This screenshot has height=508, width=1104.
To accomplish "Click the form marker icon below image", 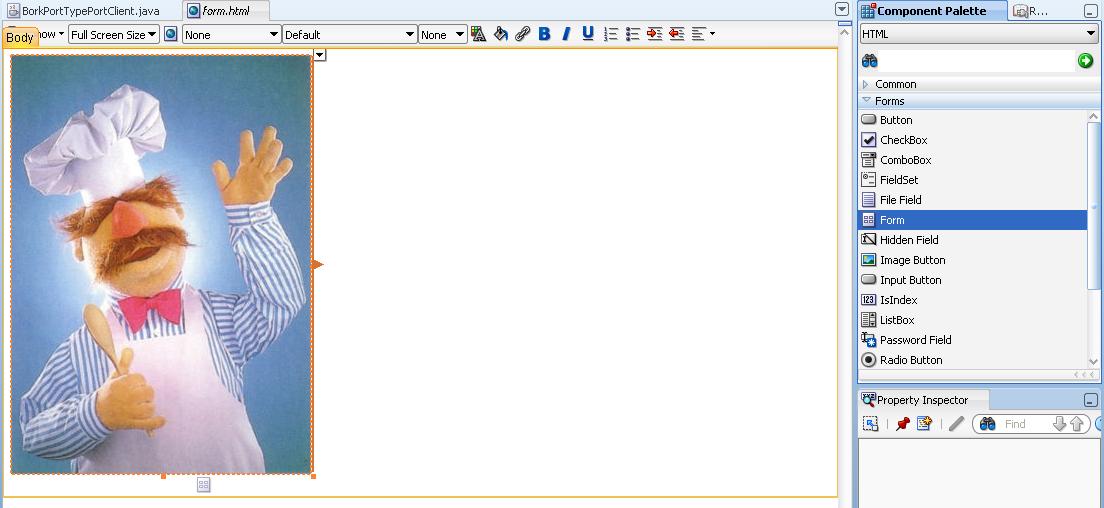I will point(203,484).
